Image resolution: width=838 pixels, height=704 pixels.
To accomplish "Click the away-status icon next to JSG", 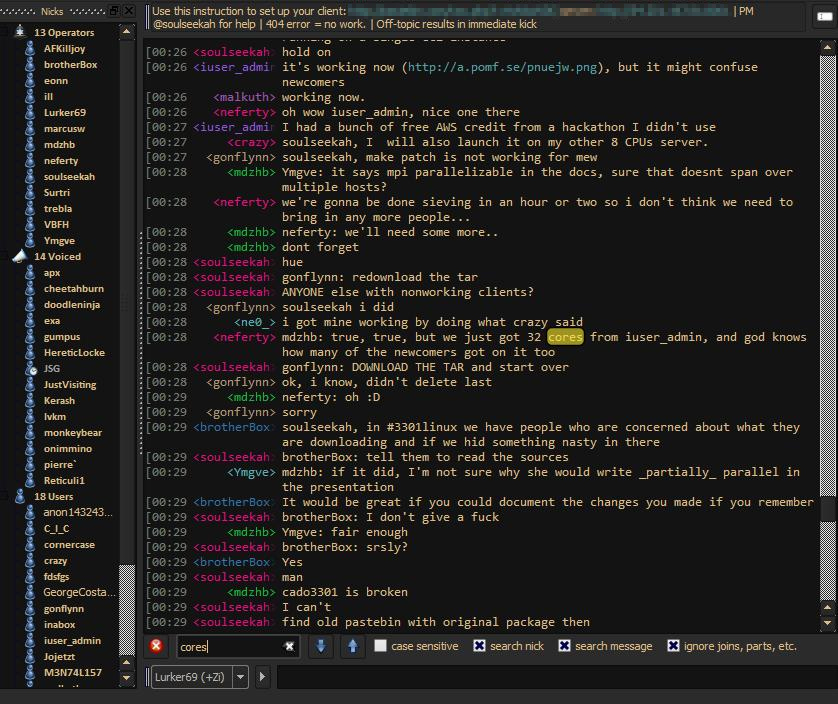I will 31,369.
